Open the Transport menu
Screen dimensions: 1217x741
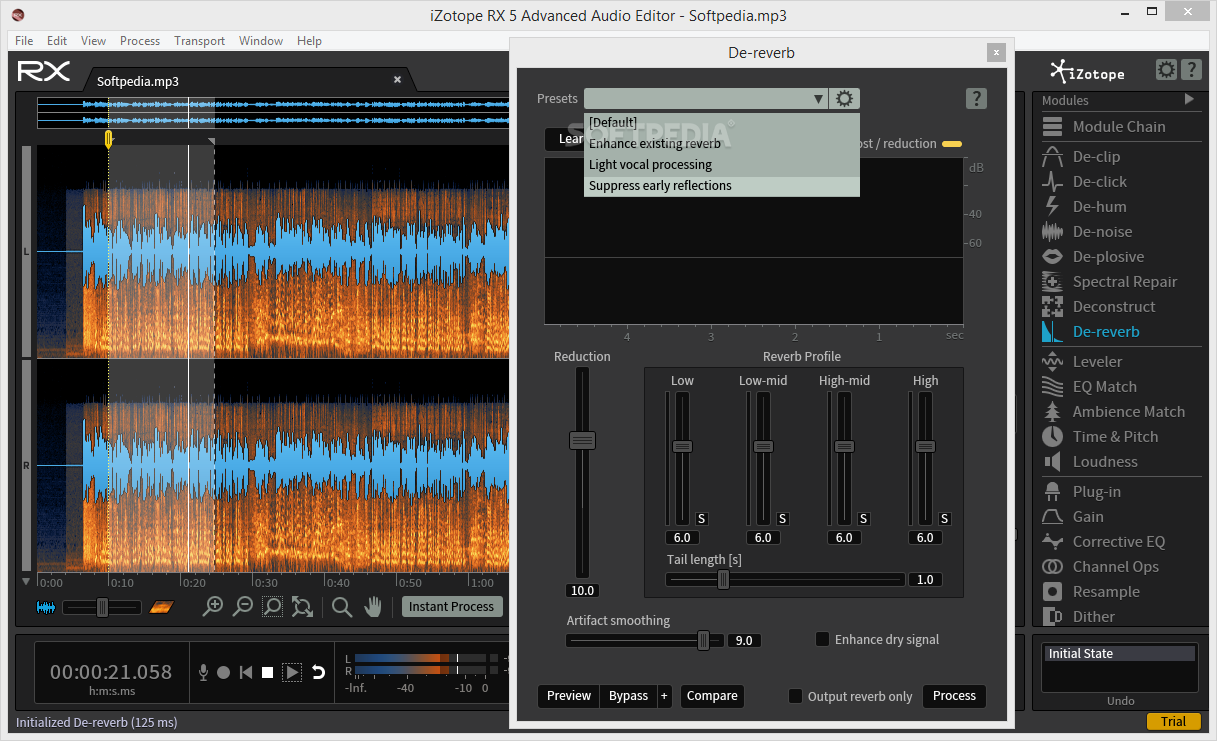200,41
